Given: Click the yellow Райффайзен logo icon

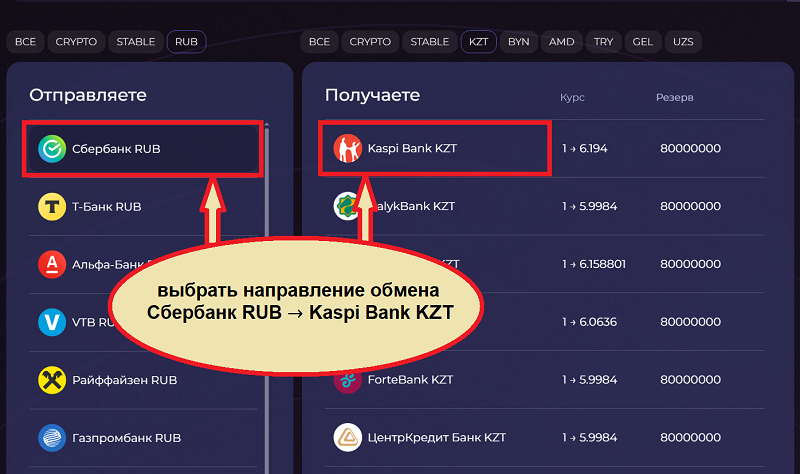Looking at the screenshot, I should [x=52, y=380].
